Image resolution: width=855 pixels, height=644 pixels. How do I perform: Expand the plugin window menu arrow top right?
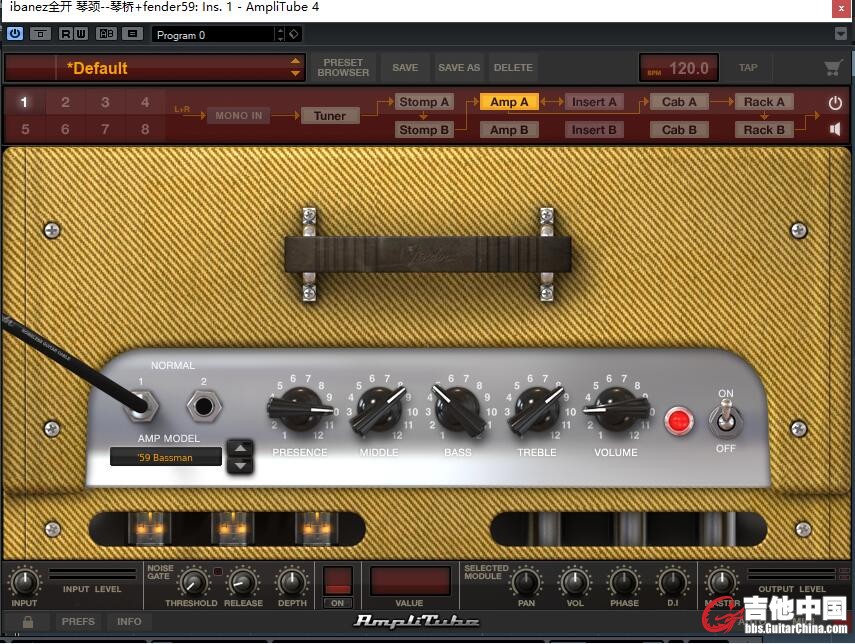tap(840, 34)
